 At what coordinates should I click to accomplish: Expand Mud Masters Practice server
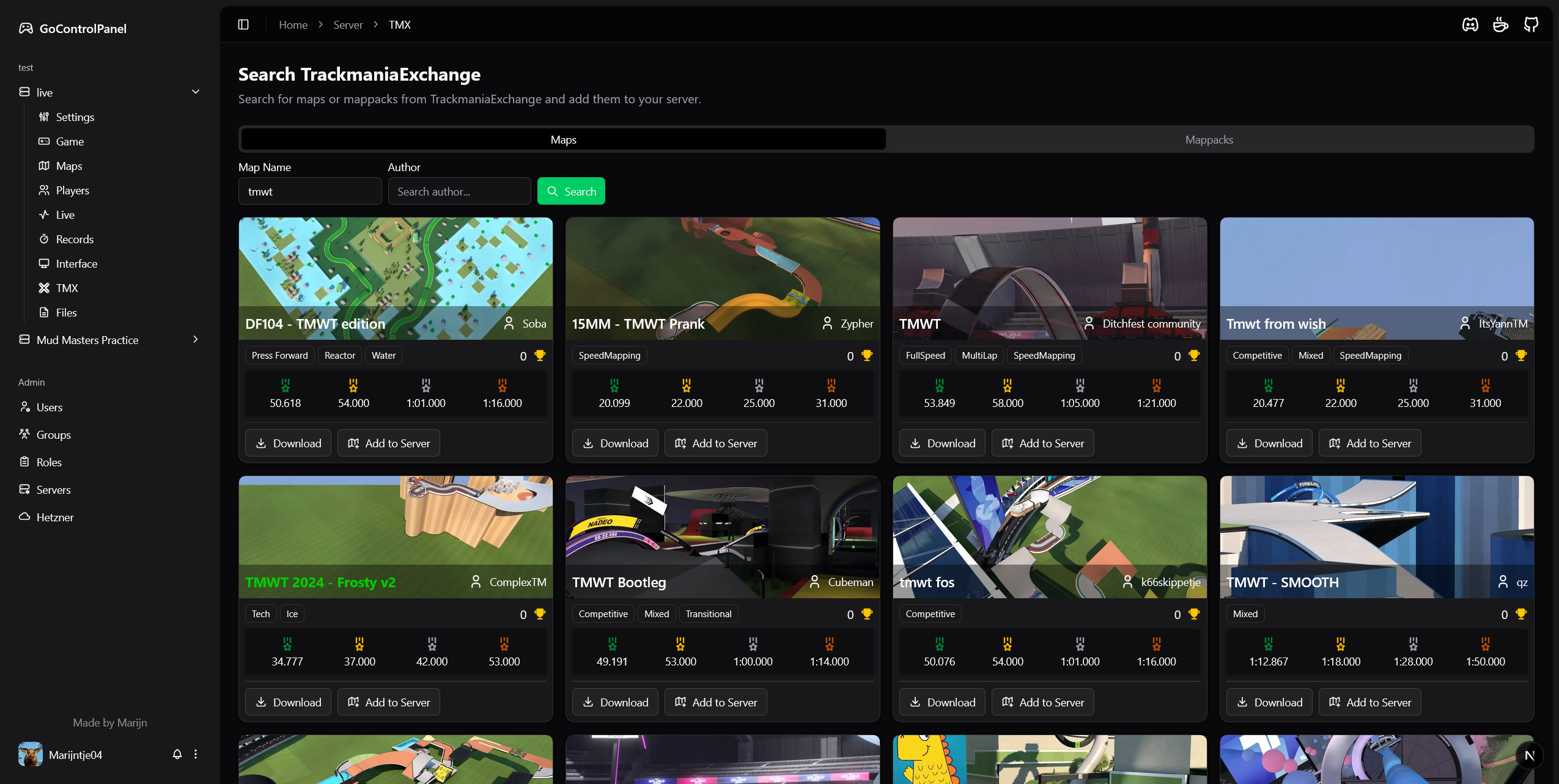196,339
